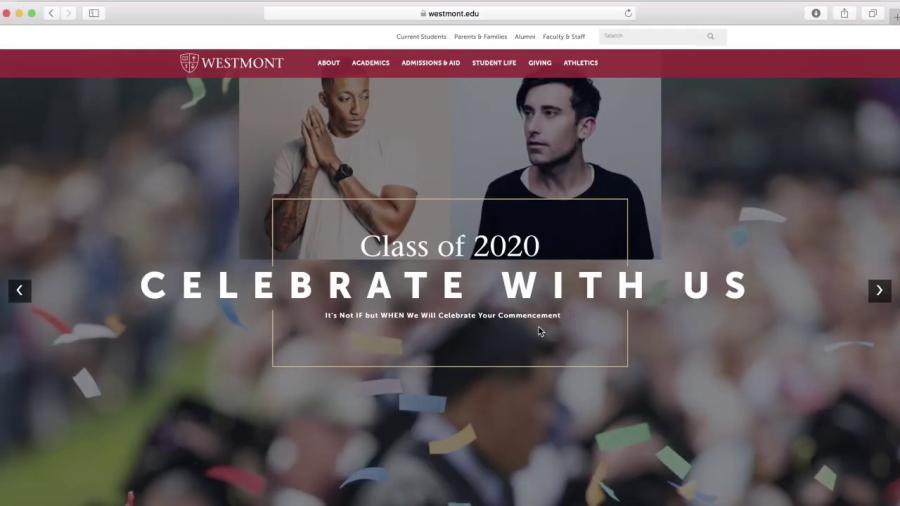Viewport: 900px width, 506px height.
Task: Open the Athletics menu
Action: click(580, 63)
